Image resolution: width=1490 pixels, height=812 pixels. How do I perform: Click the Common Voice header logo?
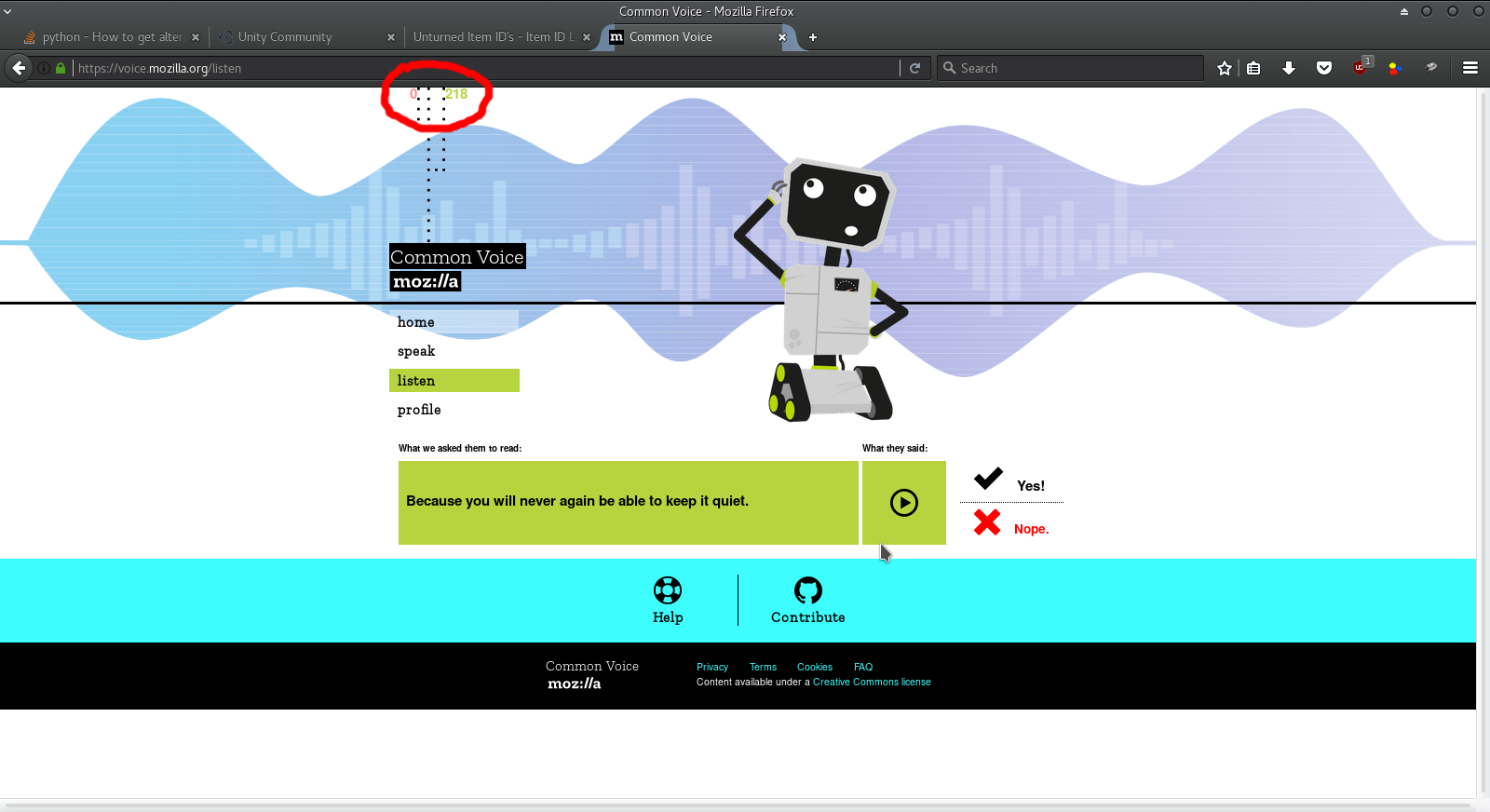pos(457,257)
